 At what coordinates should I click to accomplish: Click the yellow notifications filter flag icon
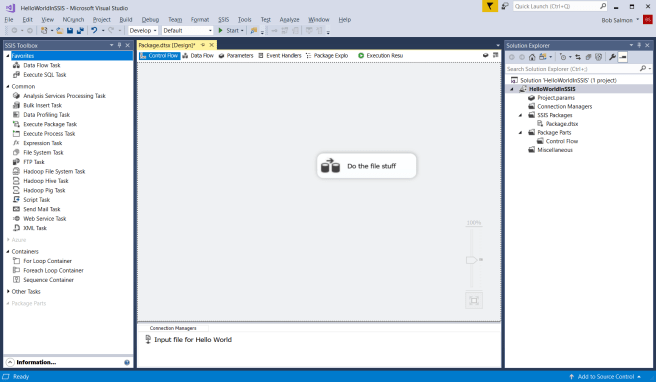(x=489, y=6)
